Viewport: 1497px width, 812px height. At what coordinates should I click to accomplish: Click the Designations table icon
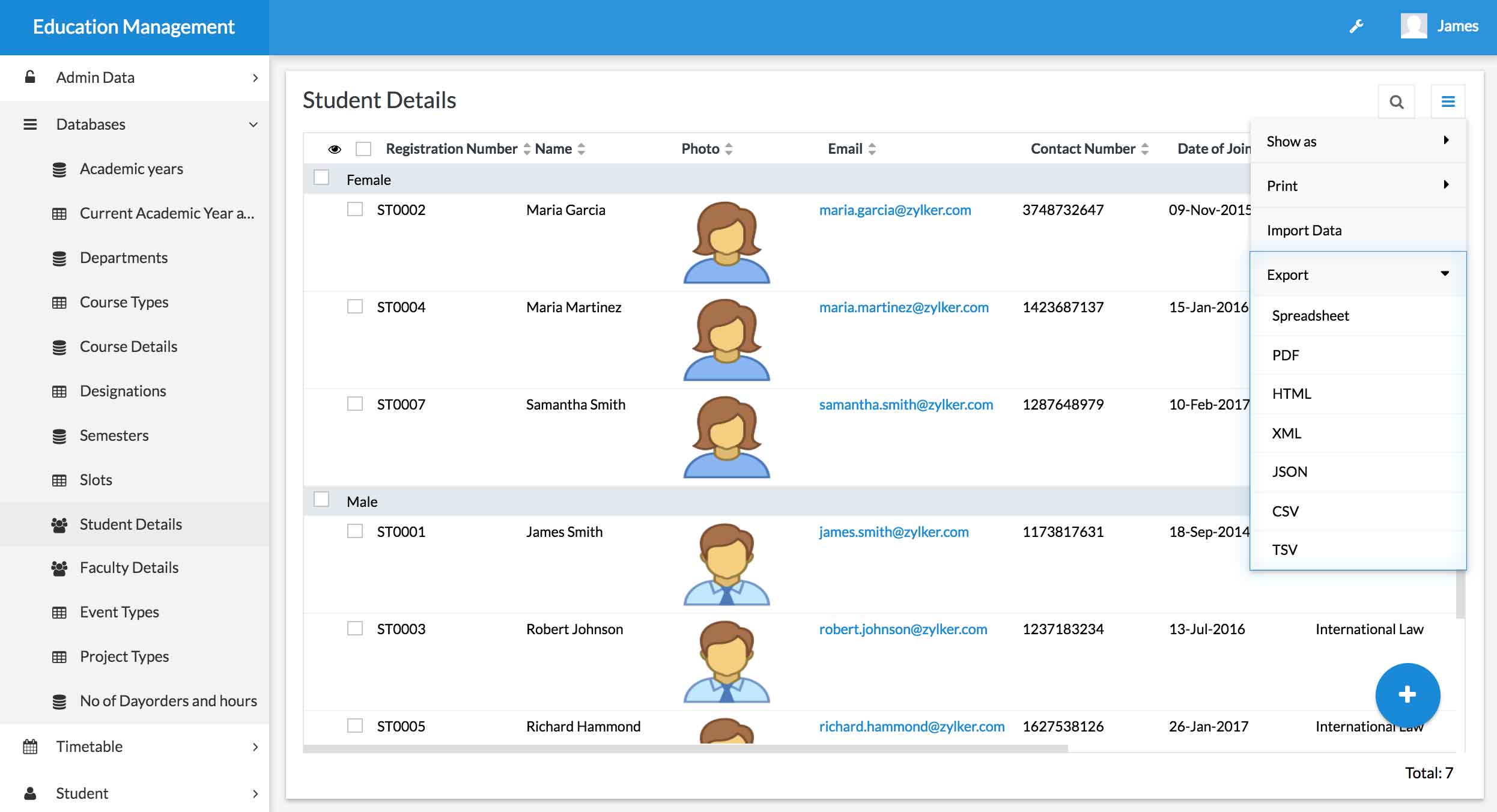[x=59, y=392]
